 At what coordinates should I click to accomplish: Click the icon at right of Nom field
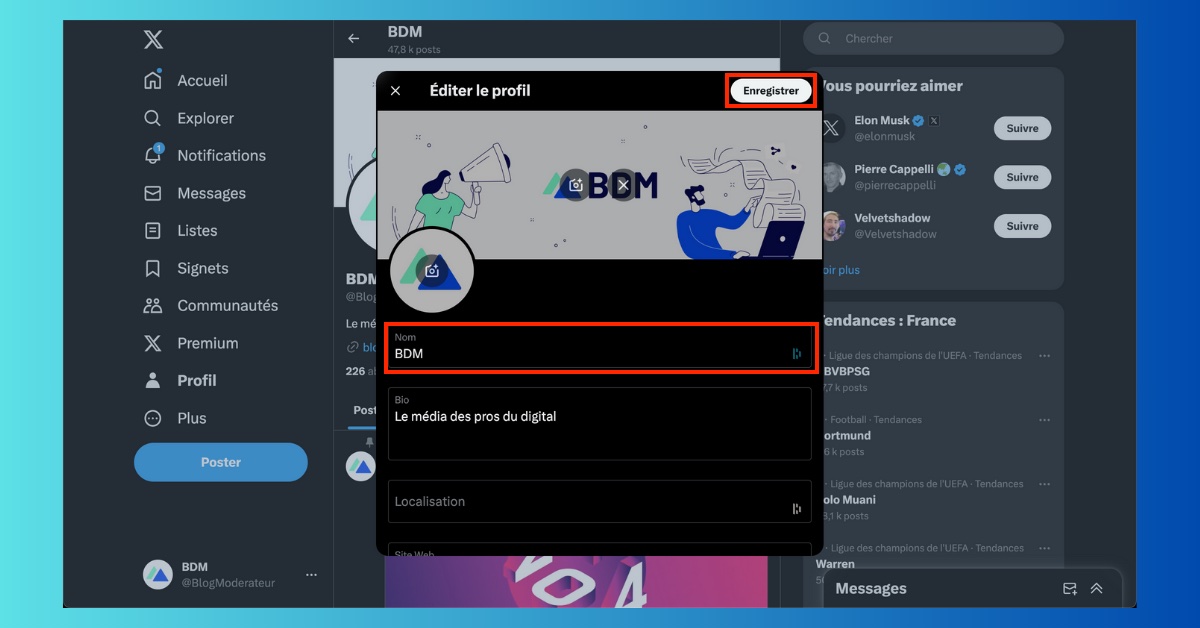[x=796, y=353]
